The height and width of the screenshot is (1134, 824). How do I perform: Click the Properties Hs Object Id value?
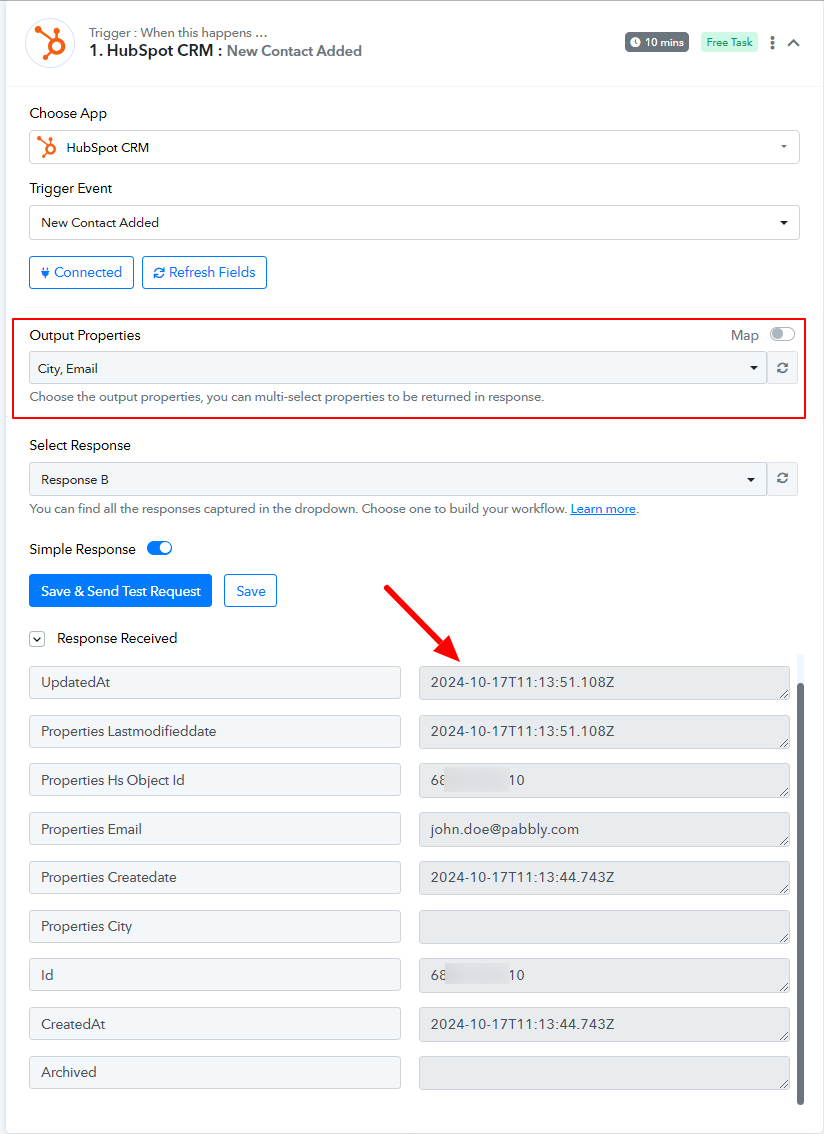pyautogui.click(x=604, y=780)
